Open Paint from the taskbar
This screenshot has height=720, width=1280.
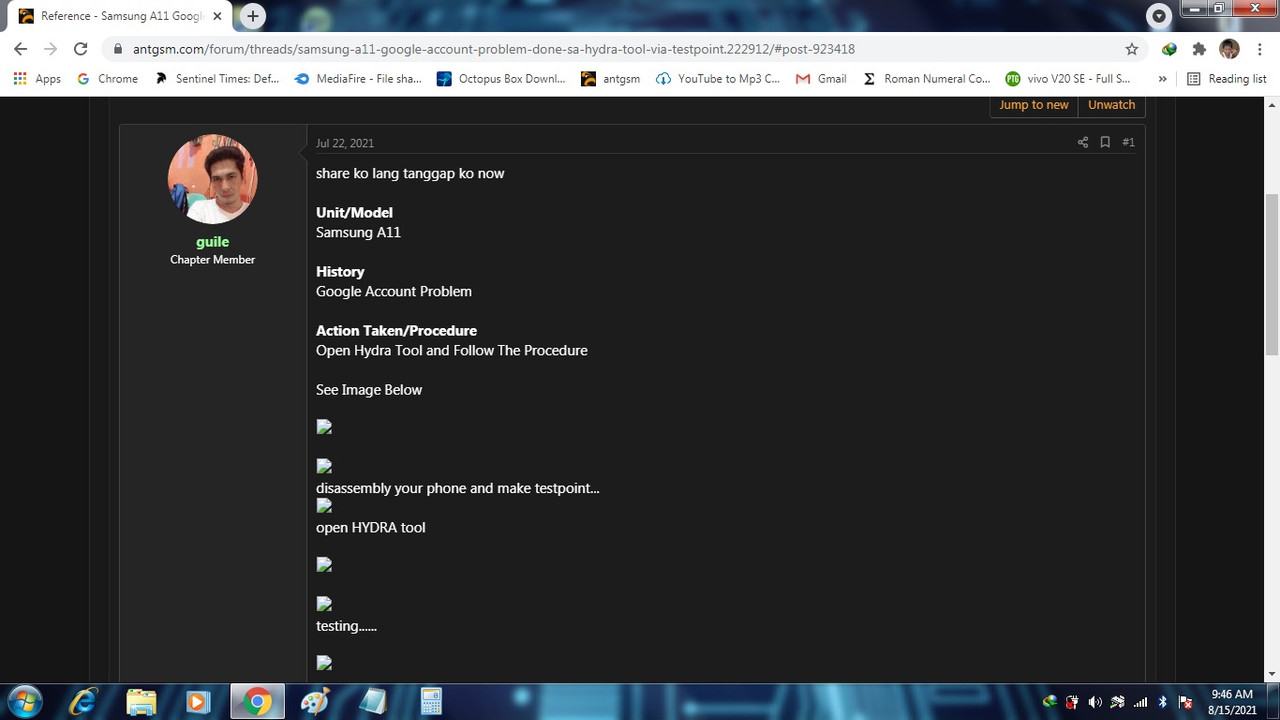314,702
